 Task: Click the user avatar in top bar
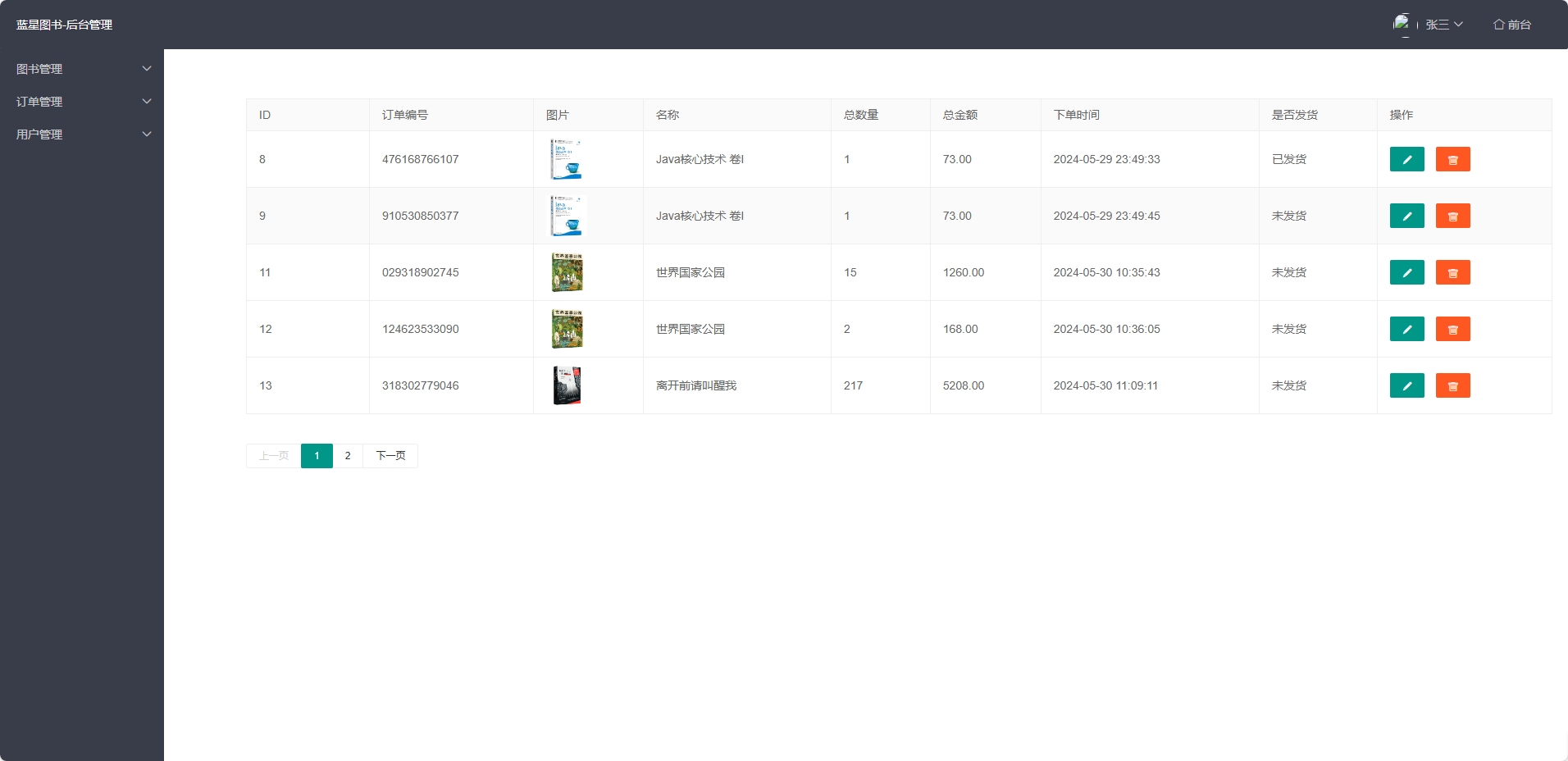tap(1402, 24)
